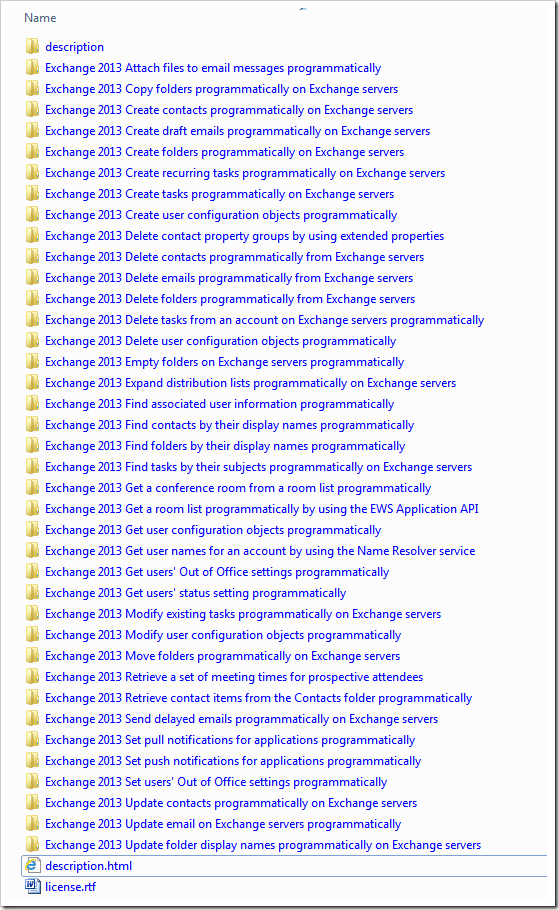This screenshot has height=910, width=559.
Task: Click folder icon beside Create draft emails
Action: [x=33, y=130]
